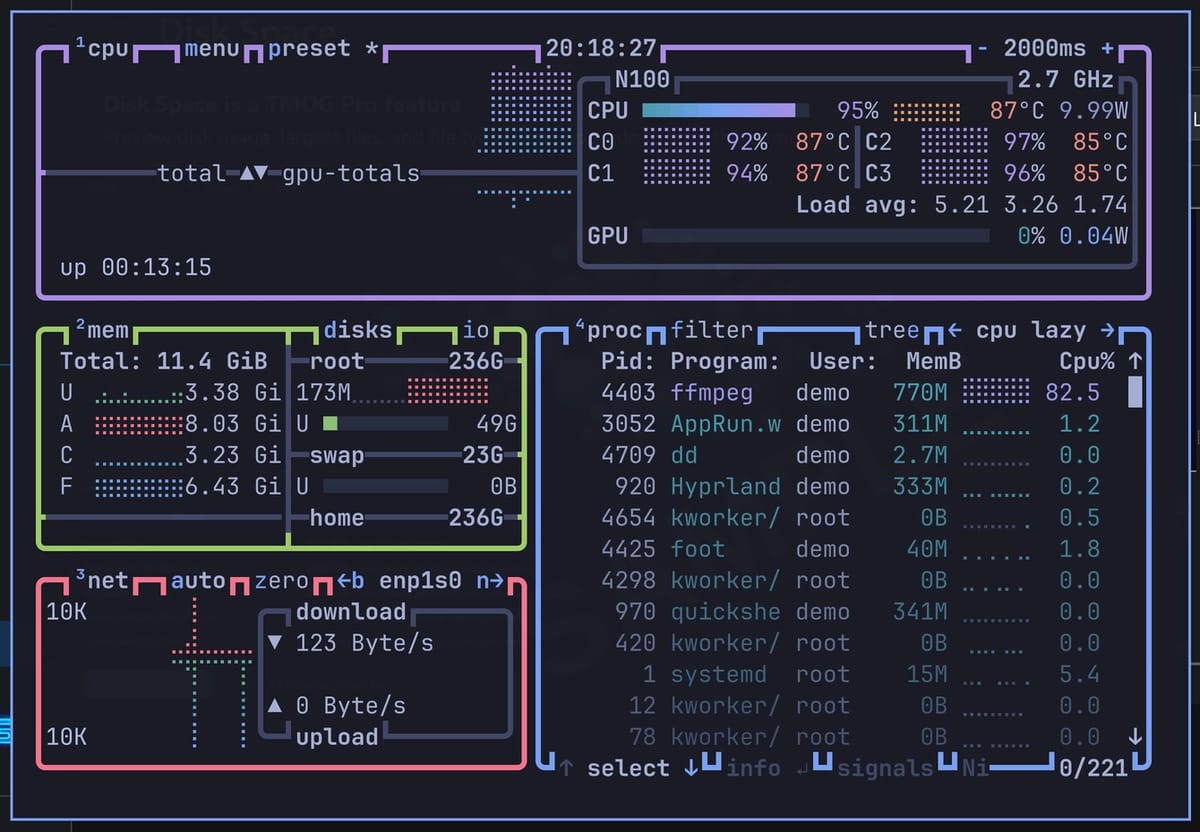Screen dimensions: 1200x832
Task: Click the up arrow atop proc scrollbar
Action: tap(1135, 361)
